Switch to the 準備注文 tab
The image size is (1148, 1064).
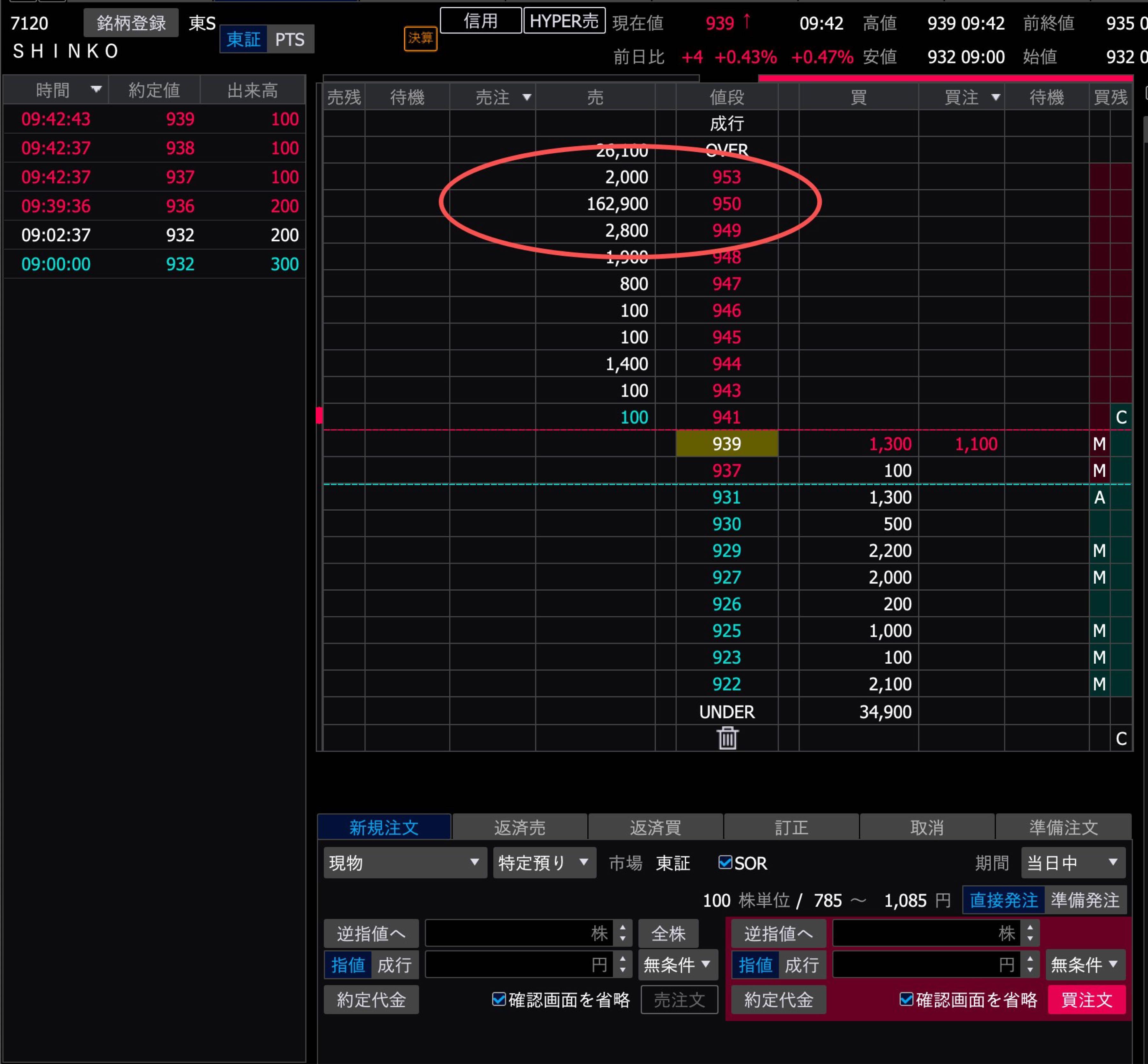[x=1063, y=827]
